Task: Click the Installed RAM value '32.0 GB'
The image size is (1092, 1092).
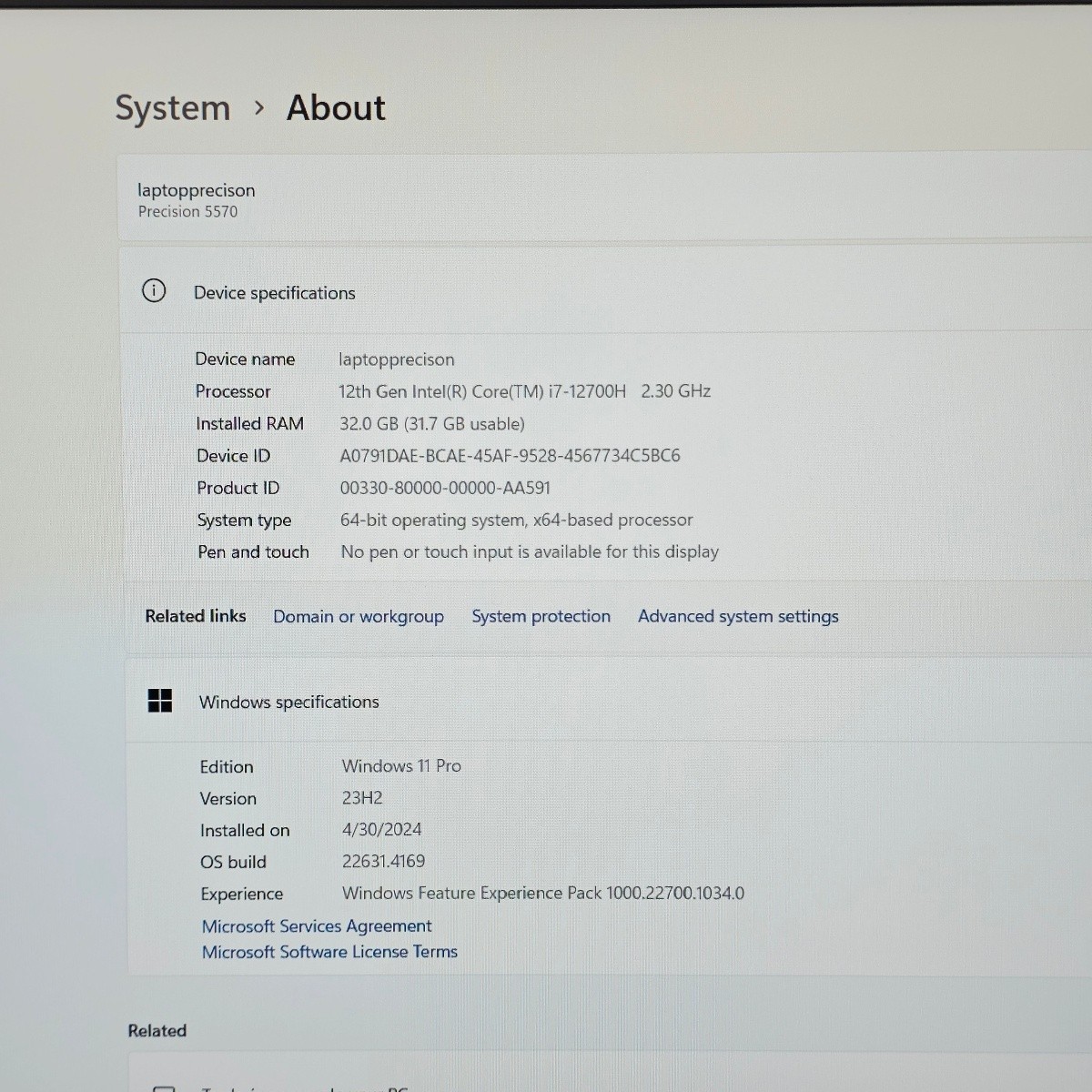Action: tap(370, 424)
